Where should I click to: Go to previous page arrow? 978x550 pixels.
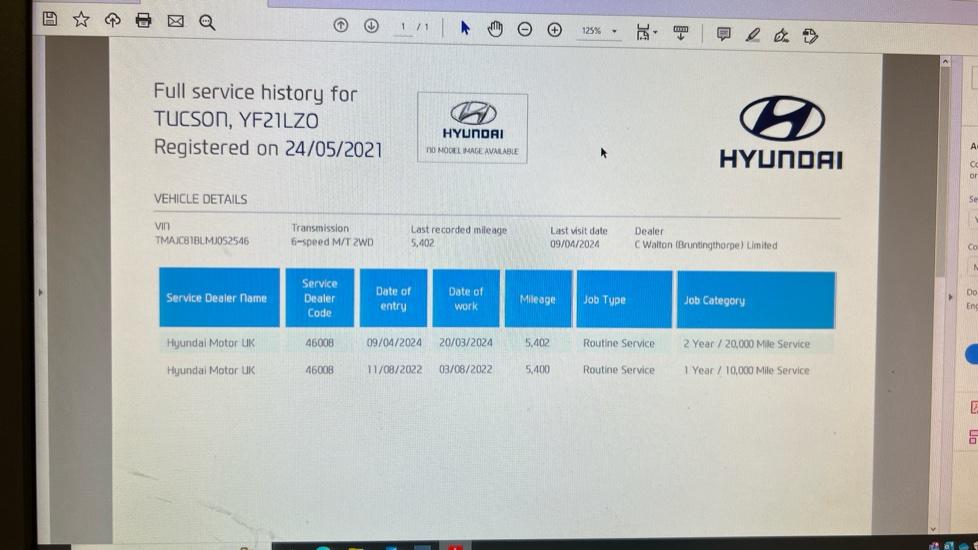(341, 26)
